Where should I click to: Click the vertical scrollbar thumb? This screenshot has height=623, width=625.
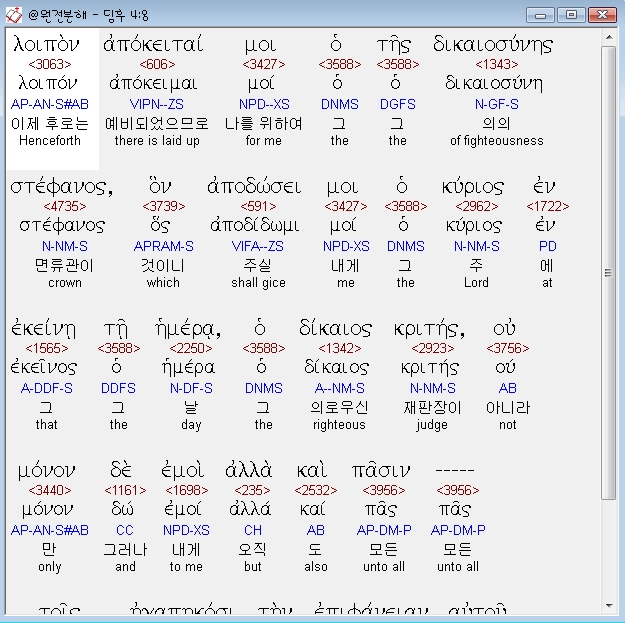point(609,272)
